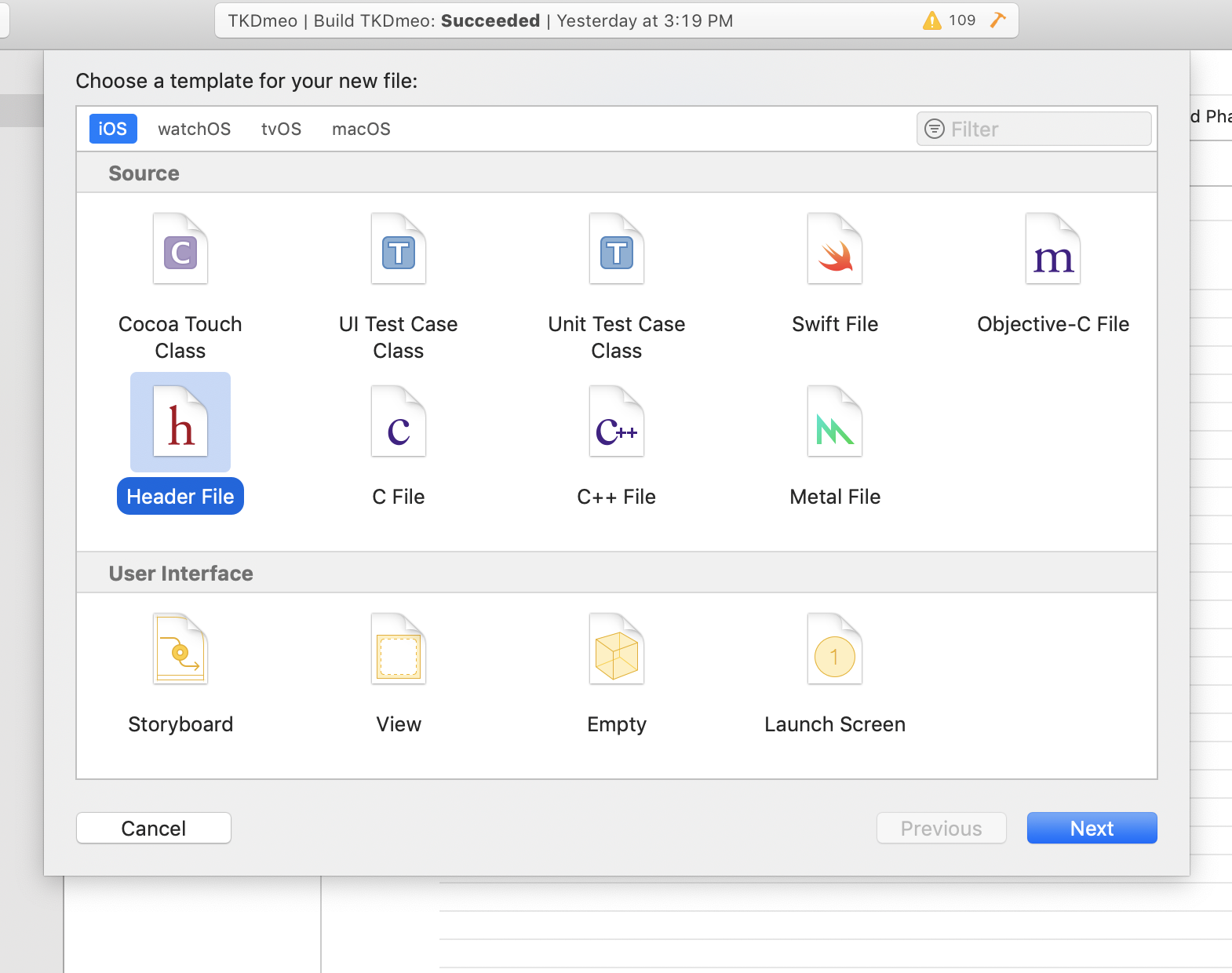Switch to the iOS platform tab
1232x973 pixels.
tap(113, 129)
